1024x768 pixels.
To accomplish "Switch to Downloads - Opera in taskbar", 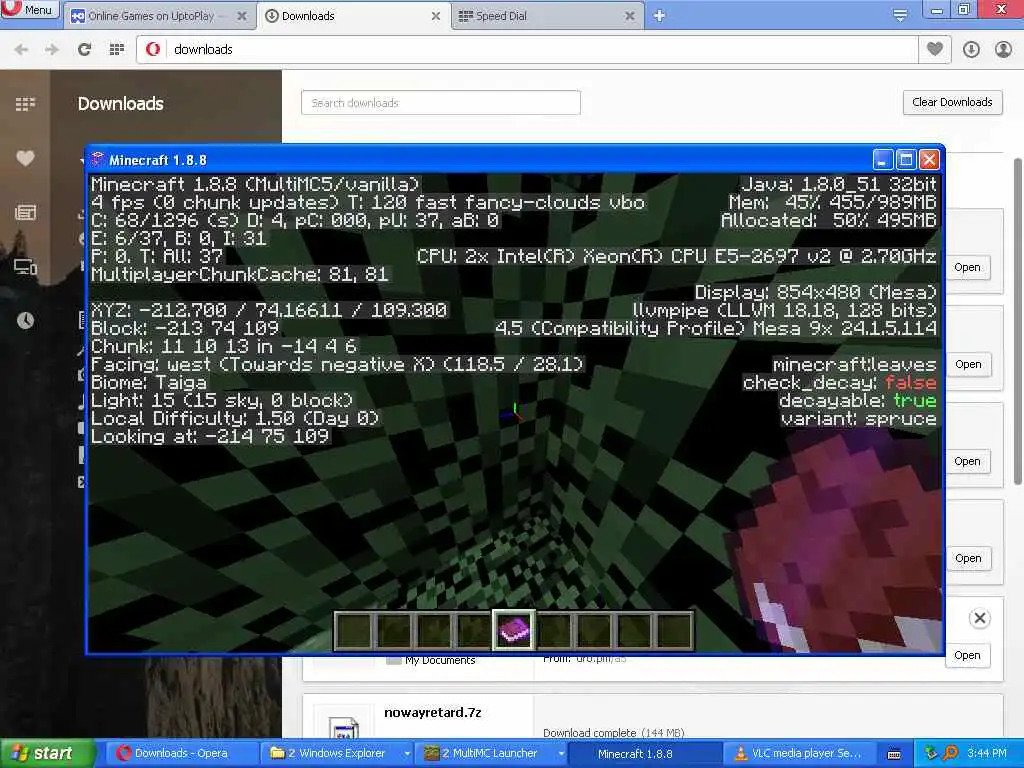I will click(x=181, y=754).
